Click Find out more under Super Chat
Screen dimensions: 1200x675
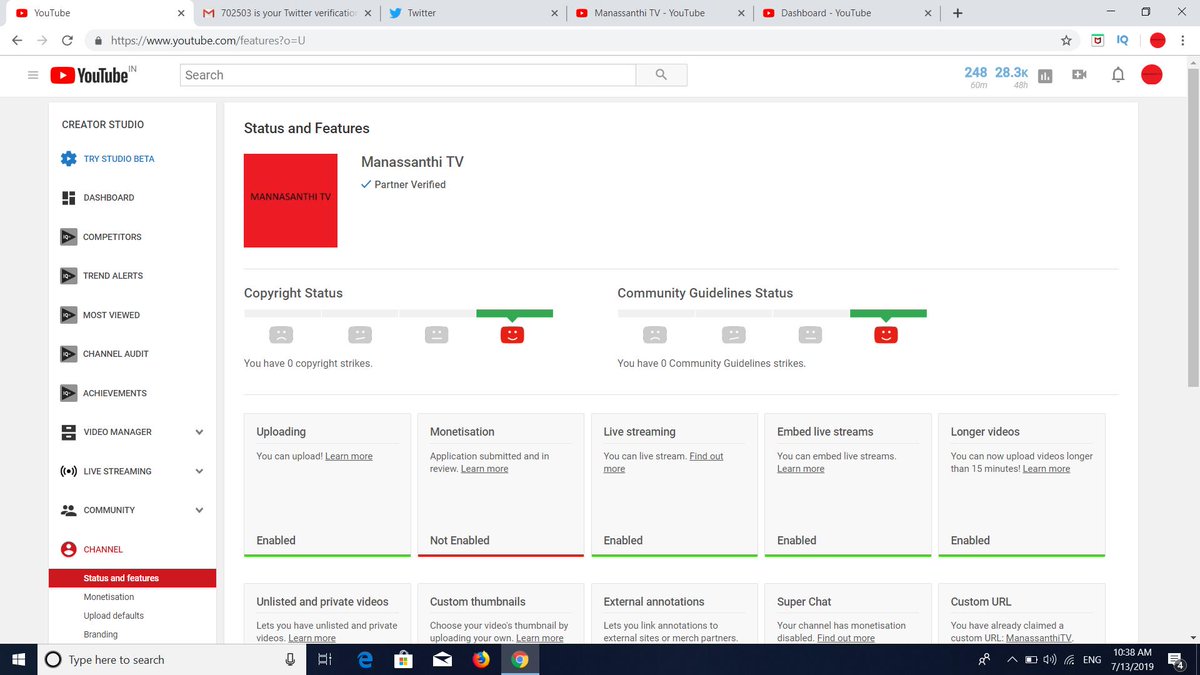[846, 638]
